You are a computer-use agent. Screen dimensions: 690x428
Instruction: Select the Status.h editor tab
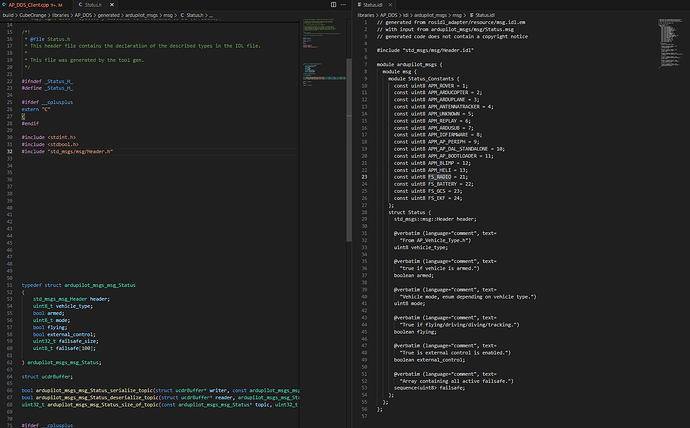click(93, 5)
